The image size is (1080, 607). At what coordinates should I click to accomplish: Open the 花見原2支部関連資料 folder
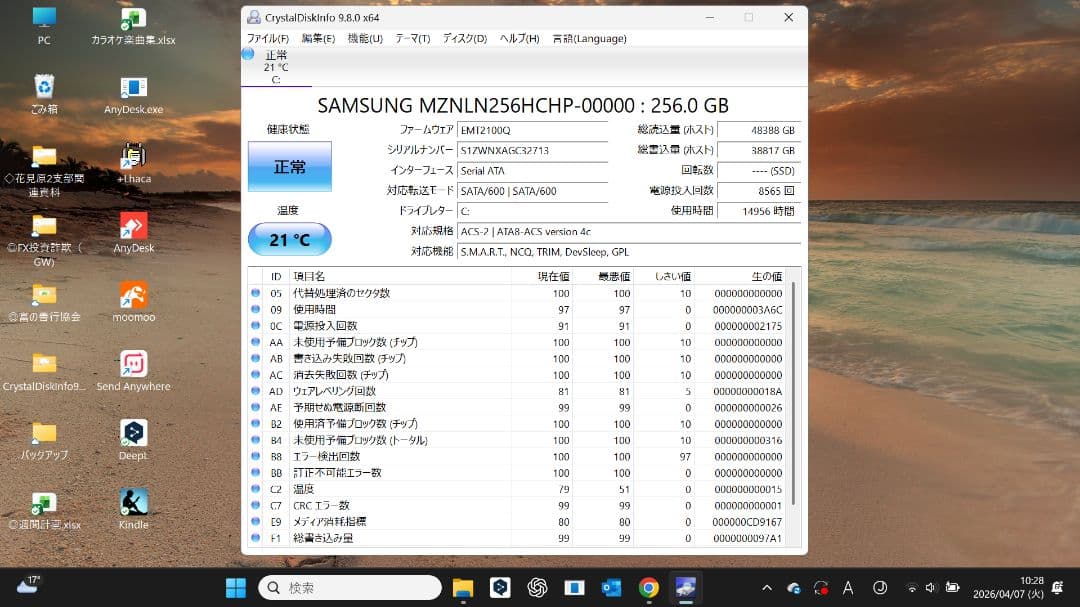click(44, 171)
